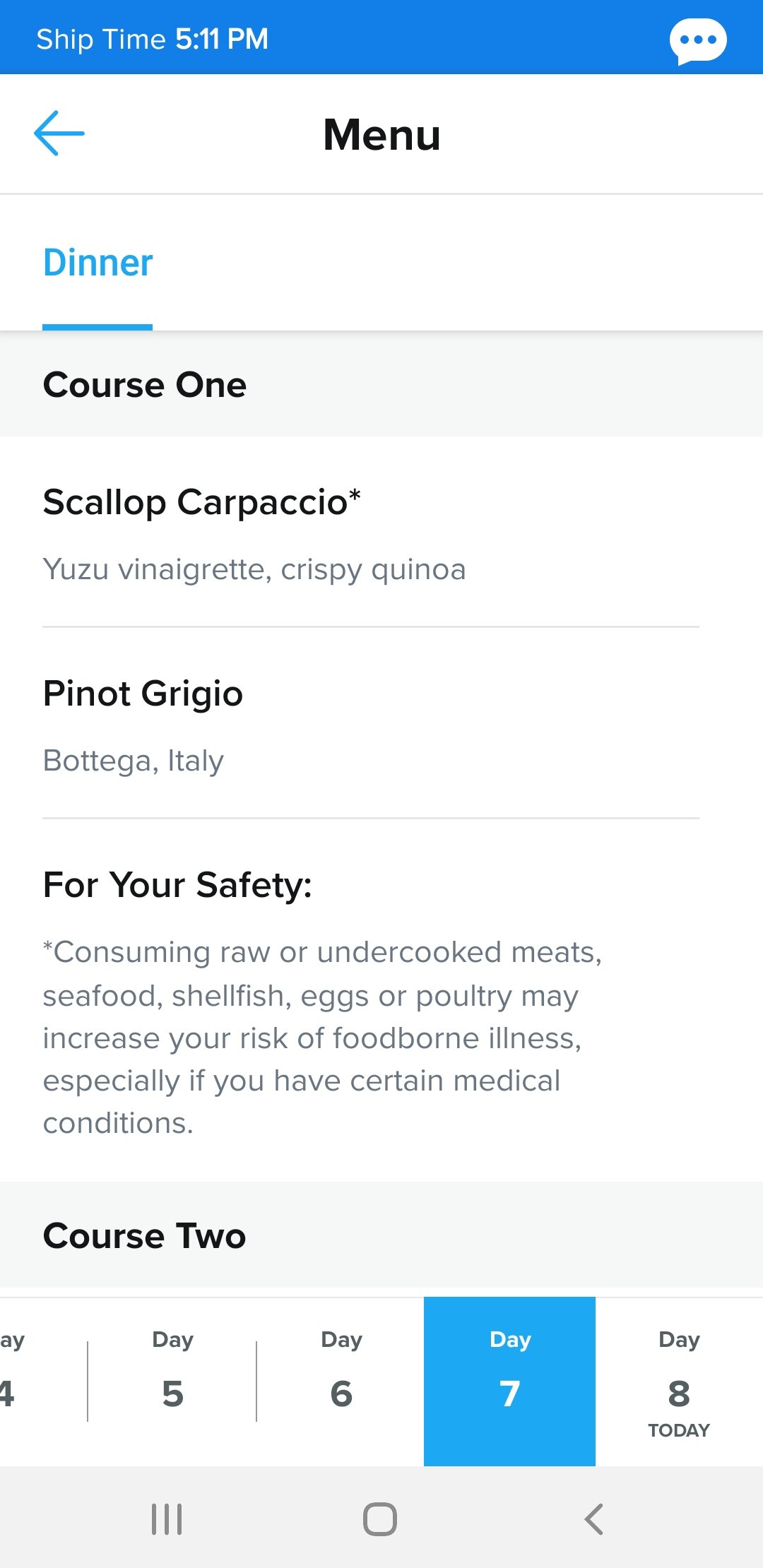
Task: Go to Day 8 TODAY
Action: pos(679,1382)
